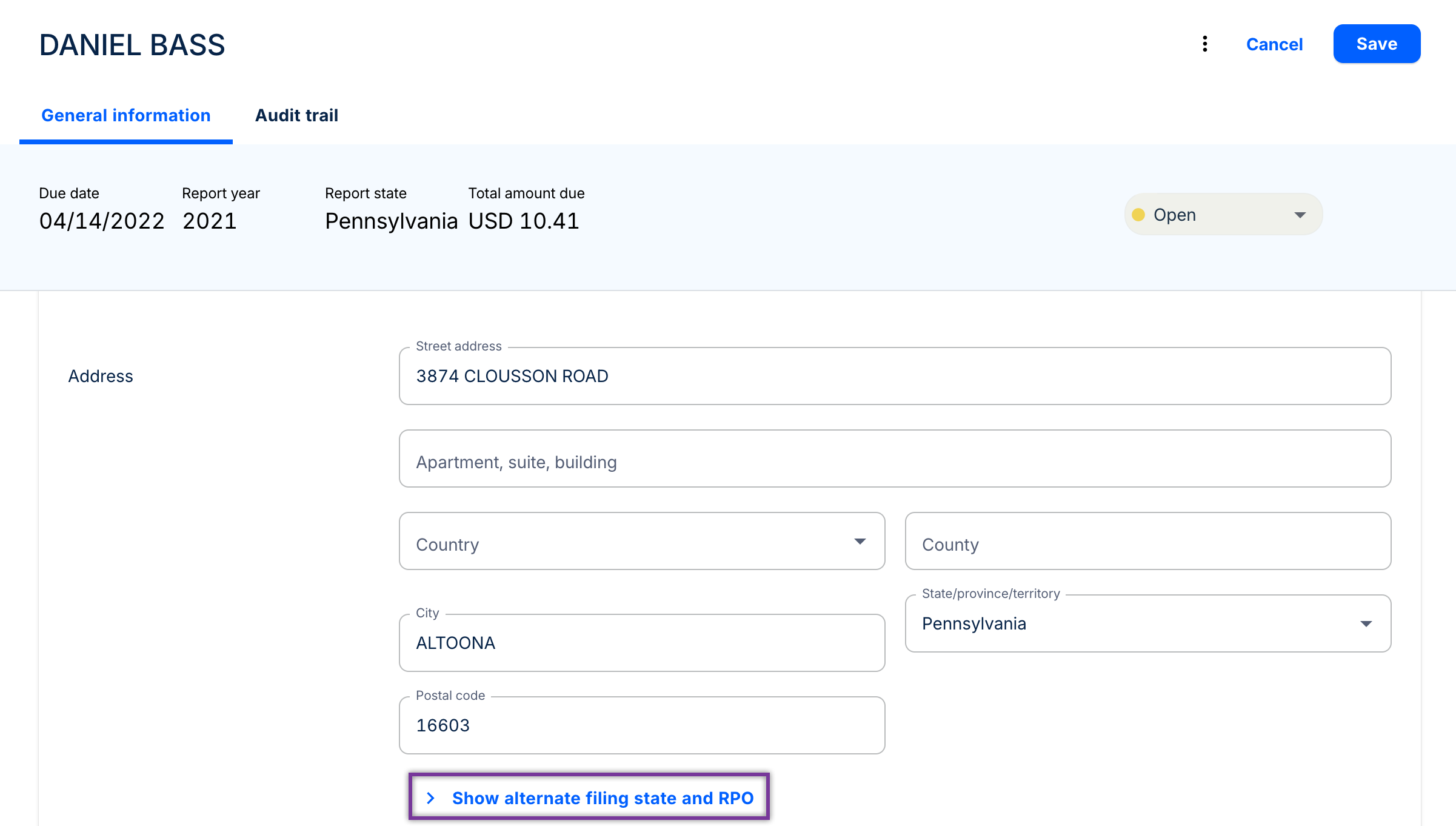The image size is (1456, 826).
Task: Open the status dropdown showing Open
Action: (1222, 215)
